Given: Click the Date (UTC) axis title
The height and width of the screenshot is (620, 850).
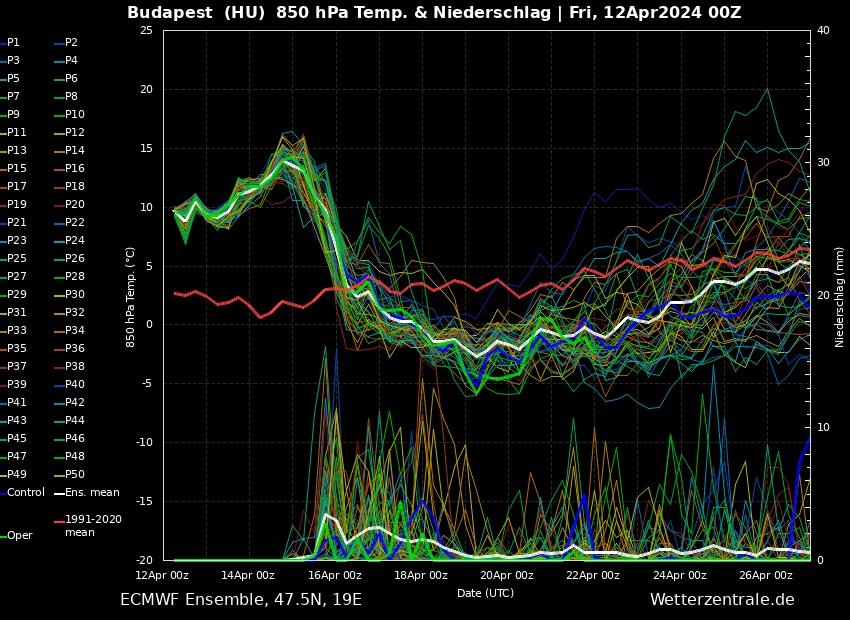Looking at the screenshot, I should click(485, 593).
